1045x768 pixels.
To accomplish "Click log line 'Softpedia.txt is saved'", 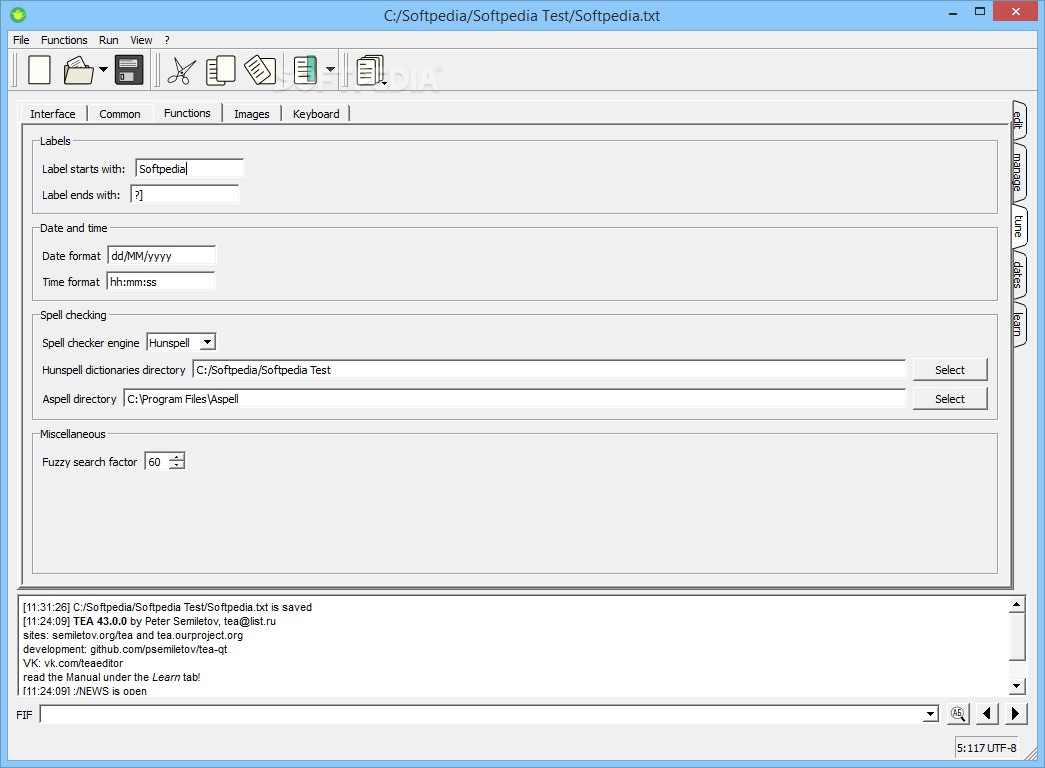I will [x=167, y=607].
